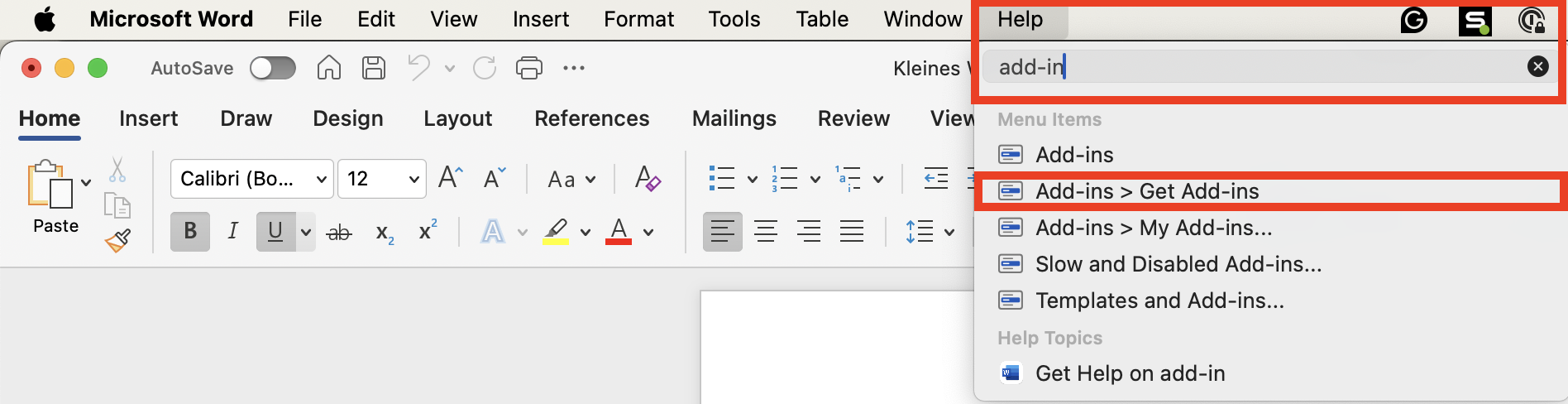Viewport: 1568px width, 404px height.
Task: Toggle Bold formatting
Action: click(190, 232)
